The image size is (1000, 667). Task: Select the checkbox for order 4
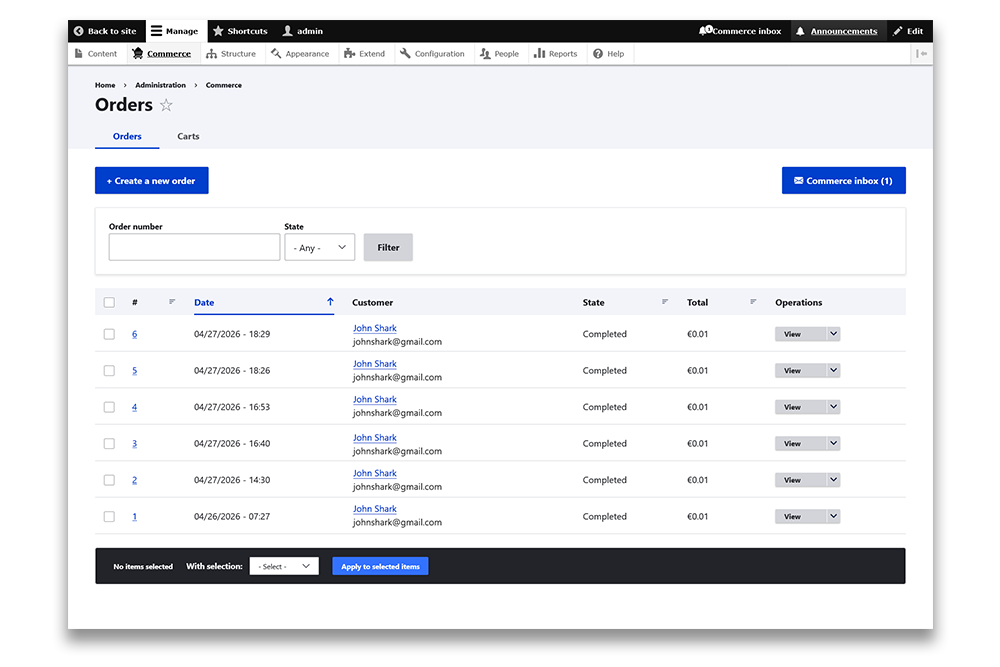109,407
